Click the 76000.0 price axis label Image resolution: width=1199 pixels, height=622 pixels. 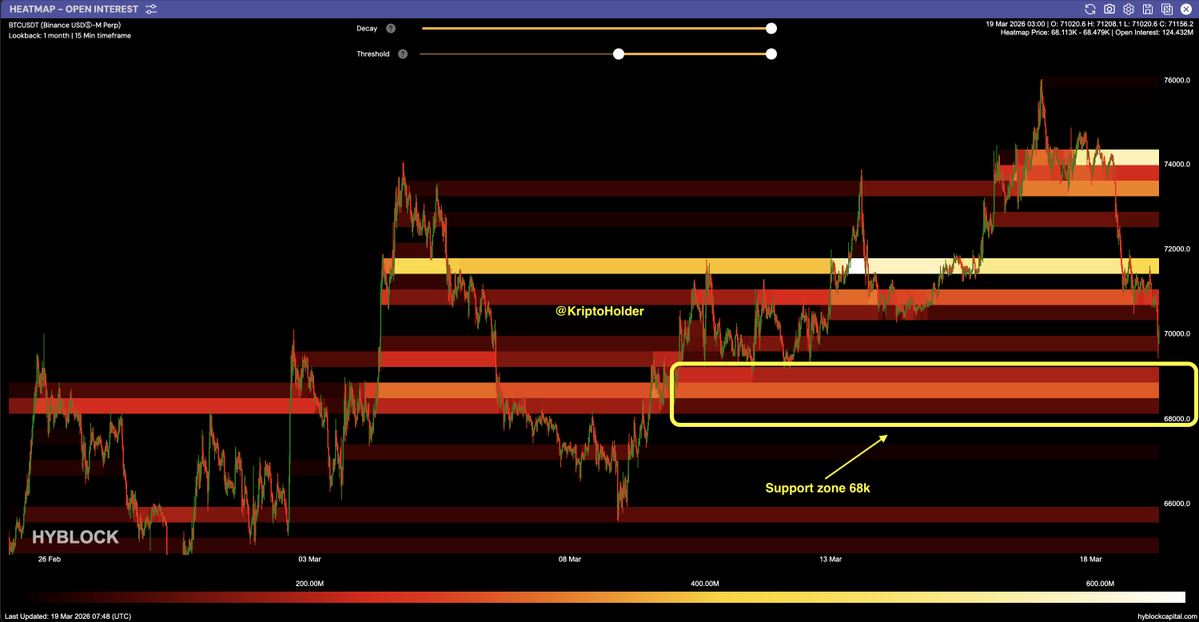pos(1177,80)
